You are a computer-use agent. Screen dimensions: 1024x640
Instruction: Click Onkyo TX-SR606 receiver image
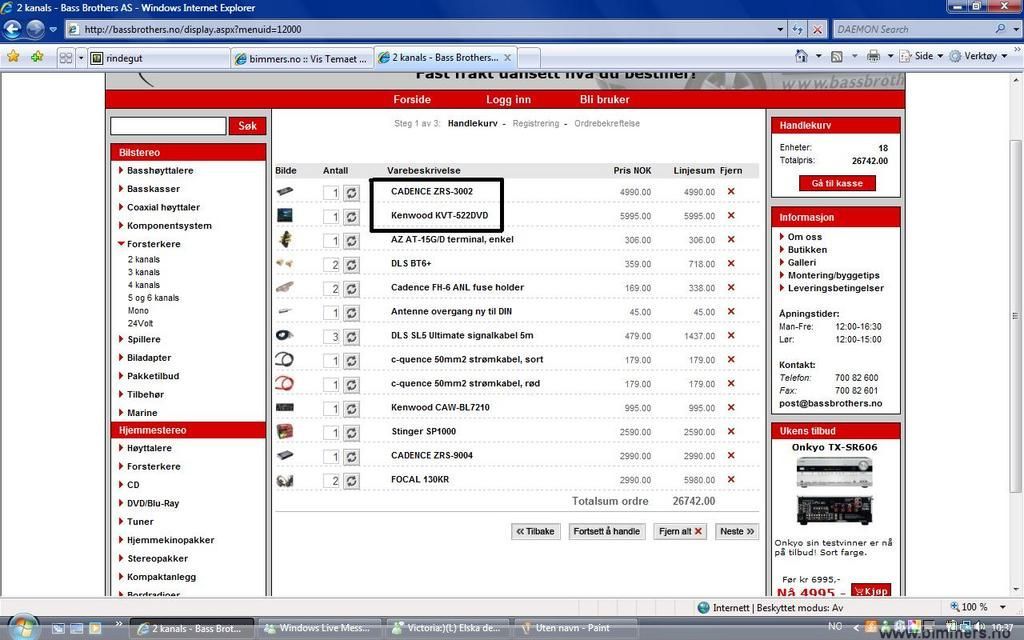click(x=834, y=490)
